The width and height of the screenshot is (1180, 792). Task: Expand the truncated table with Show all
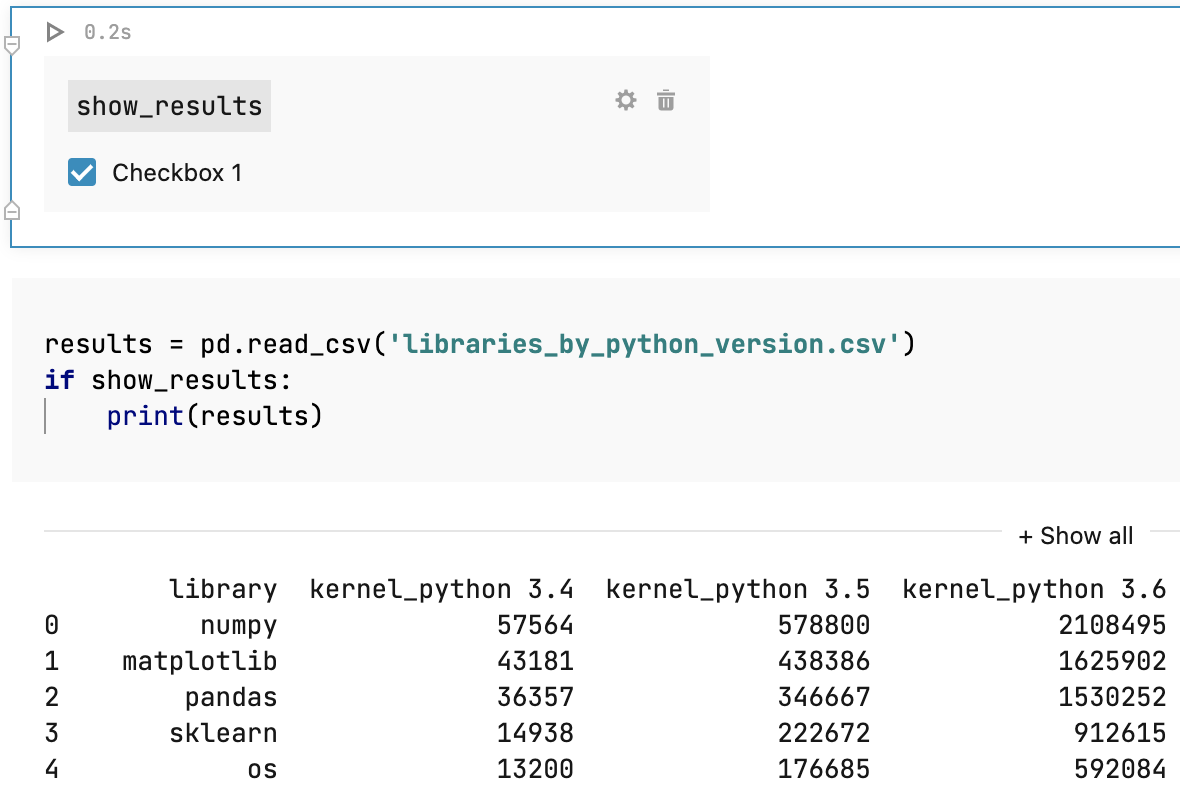click(x=1075, y=536)
